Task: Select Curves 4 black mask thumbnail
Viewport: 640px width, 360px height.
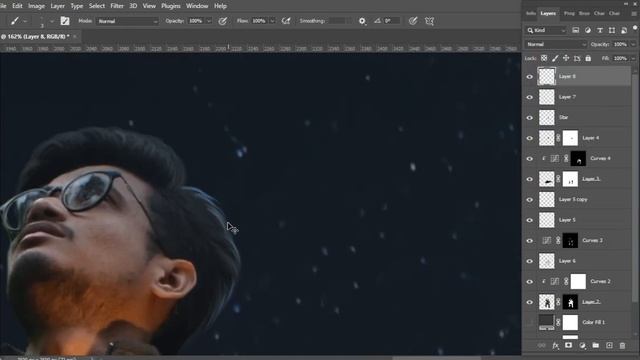Action: tap(578, 159)
